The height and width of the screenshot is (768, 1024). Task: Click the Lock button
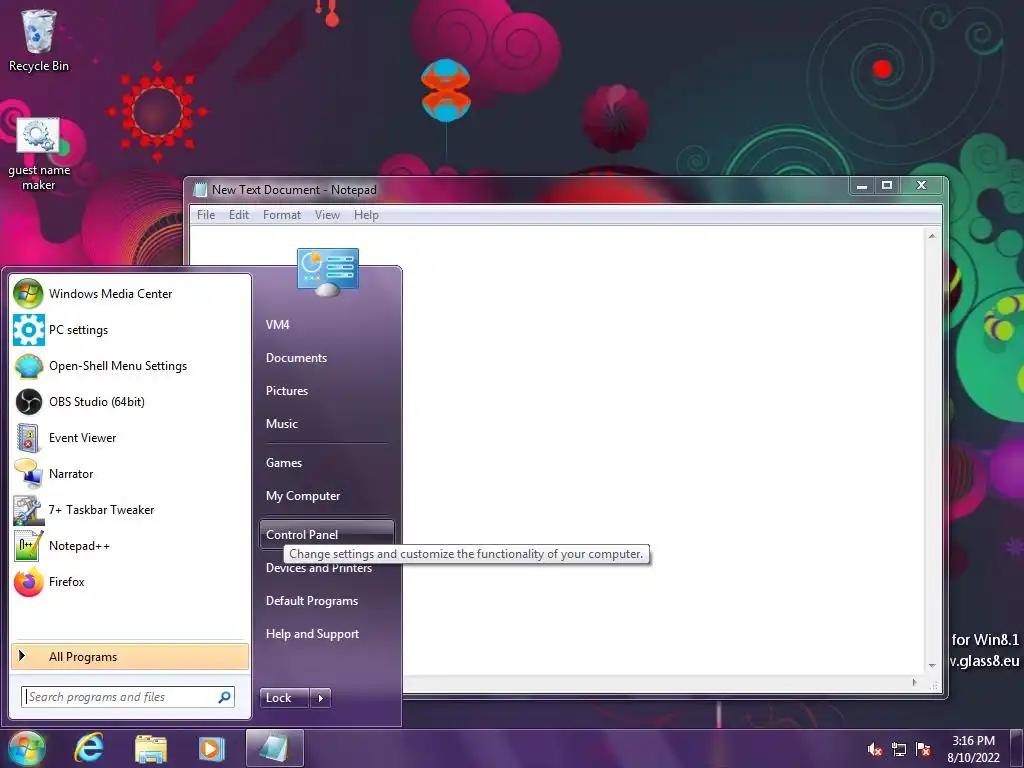(284, 698)
